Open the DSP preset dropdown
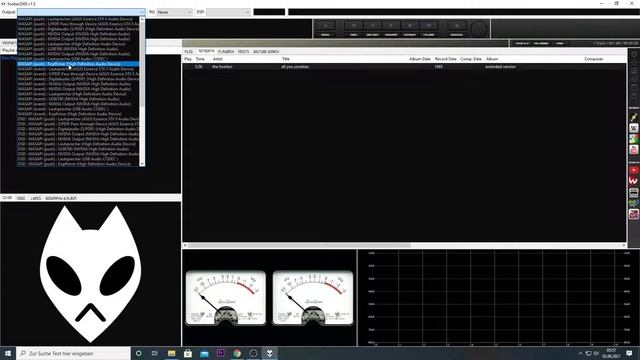The image size is (640, 360). point(228,12)
